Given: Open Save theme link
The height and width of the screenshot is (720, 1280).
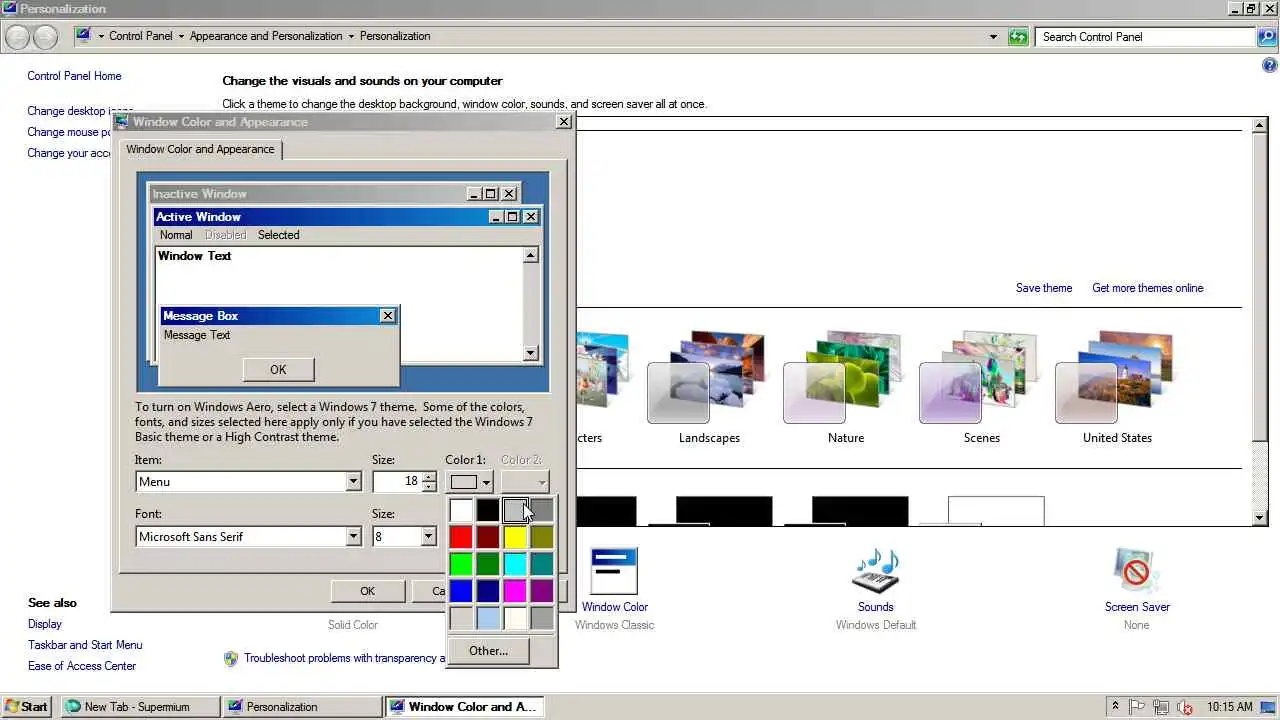Looking at the screenshot, I should 1043,288.
